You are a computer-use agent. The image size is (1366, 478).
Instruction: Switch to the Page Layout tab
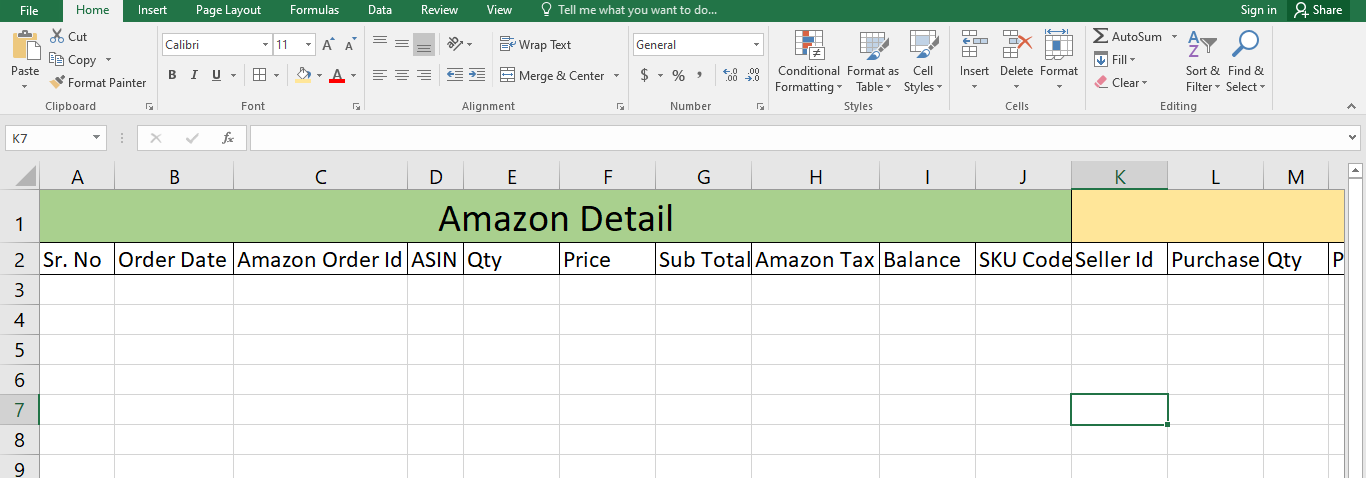tap(228, 10)
